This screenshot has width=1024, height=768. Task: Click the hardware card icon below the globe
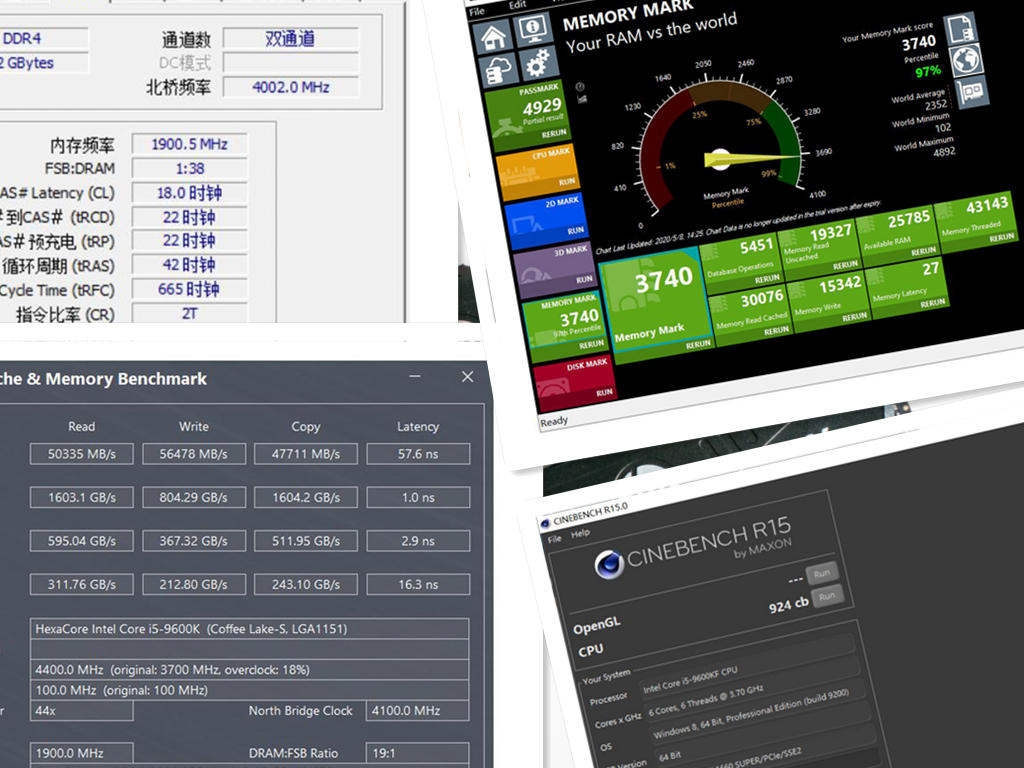tap(972, 91)
